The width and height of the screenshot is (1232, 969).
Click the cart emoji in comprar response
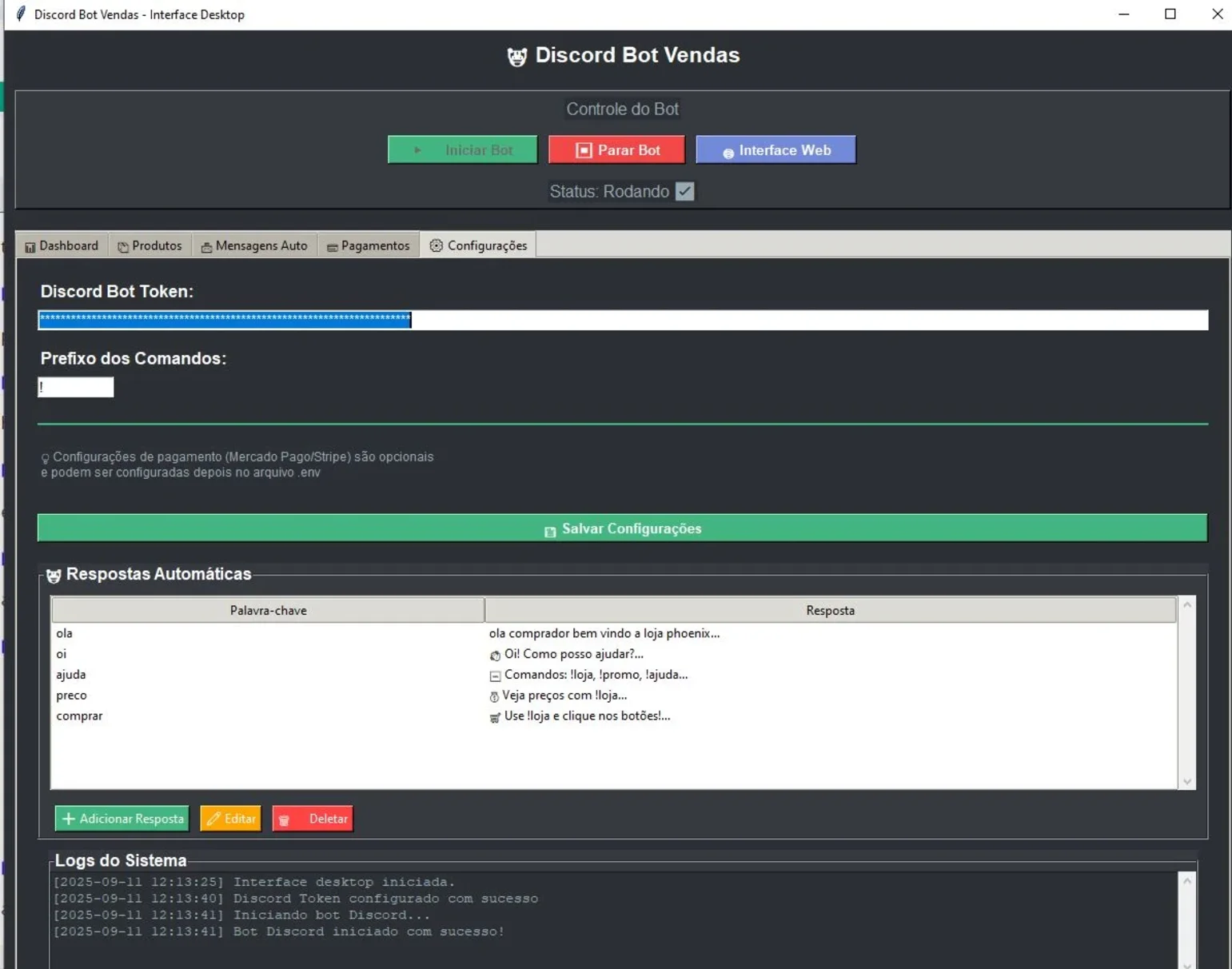tap(495, 717)
